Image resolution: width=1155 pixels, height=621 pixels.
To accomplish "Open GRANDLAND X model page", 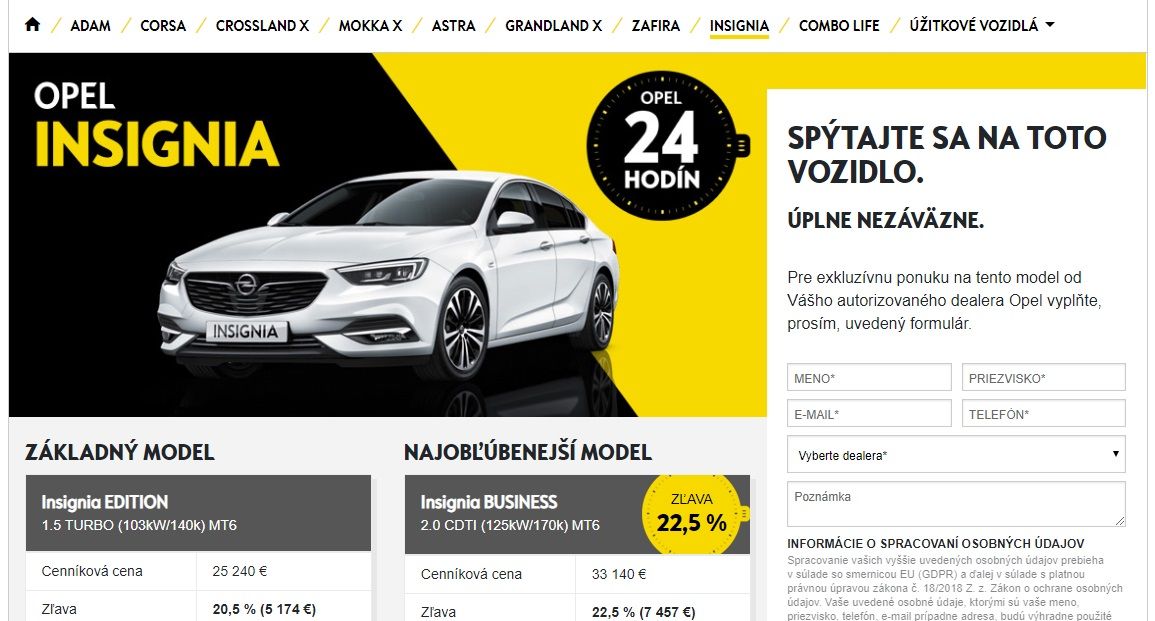I will (554, 25).
